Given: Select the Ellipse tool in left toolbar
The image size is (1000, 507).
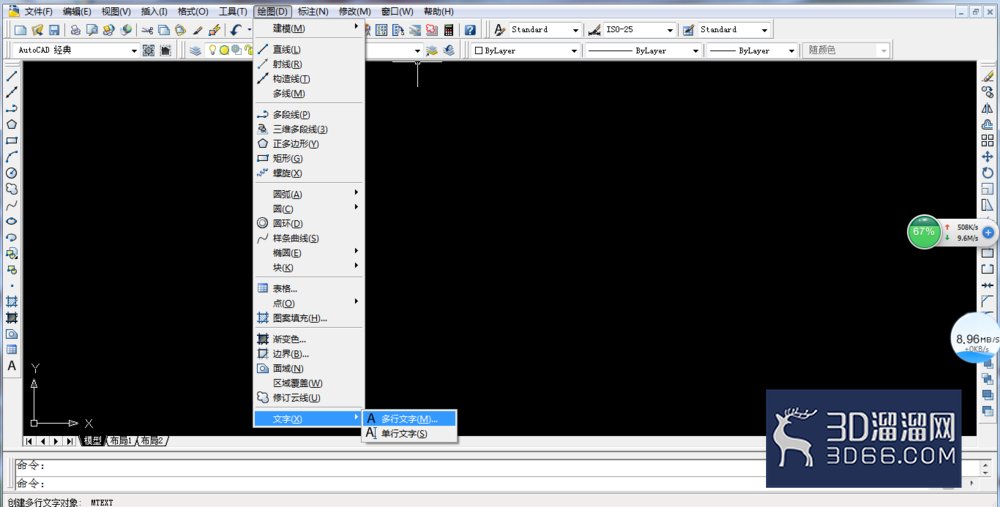Looking at the screenshot, I should pos(11,221).
